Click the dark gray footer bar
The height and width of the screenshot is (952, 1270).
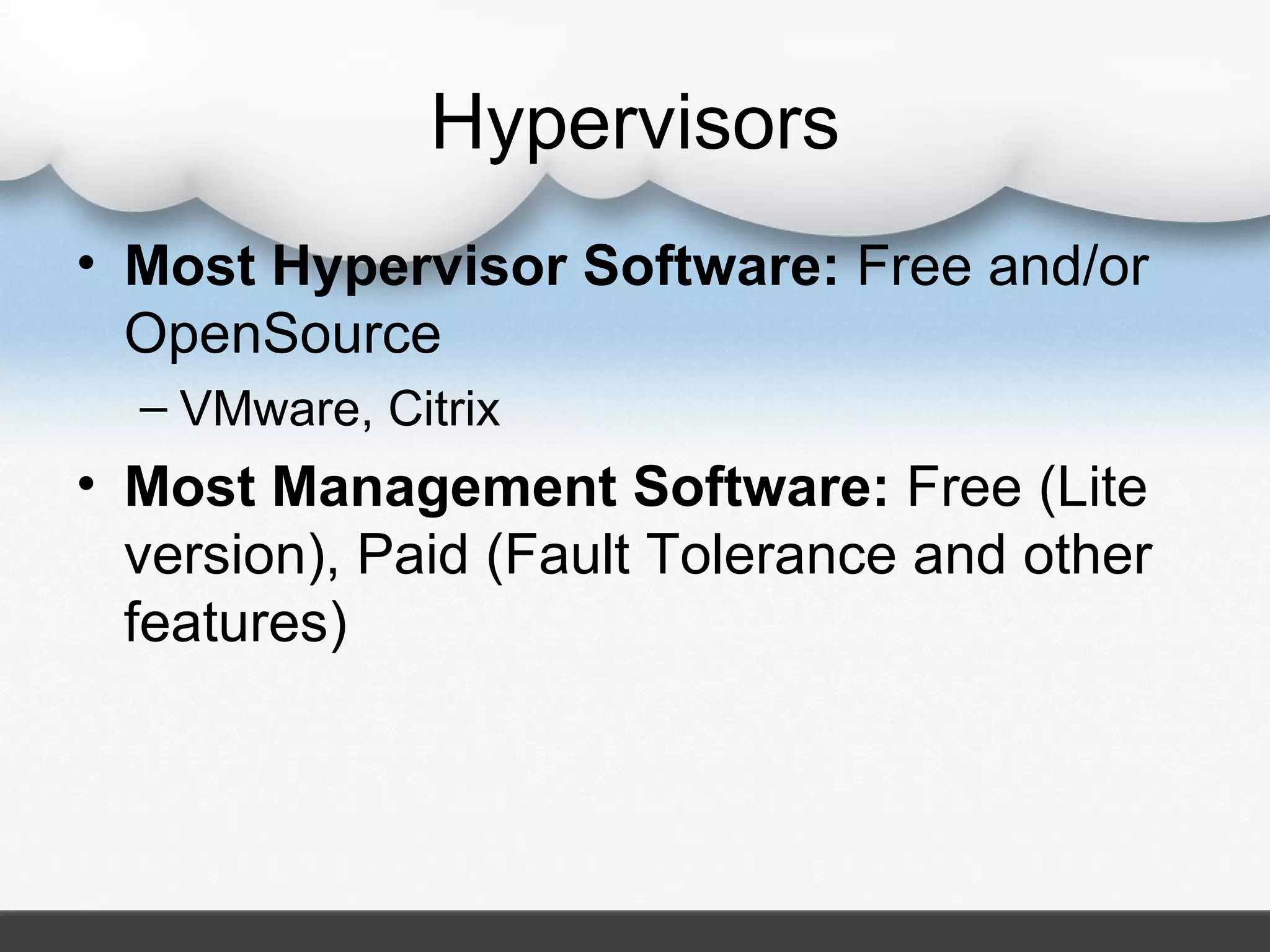pos(634,932)
